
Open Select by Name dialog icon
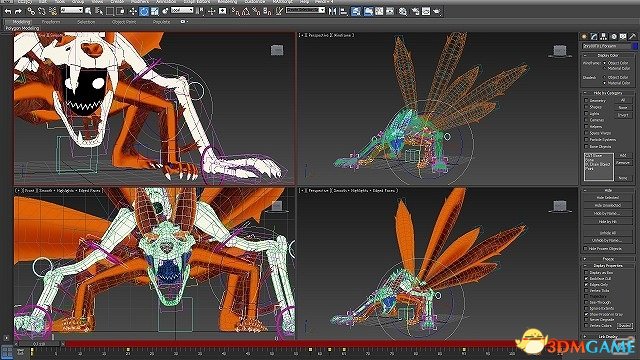coord(99,11)
